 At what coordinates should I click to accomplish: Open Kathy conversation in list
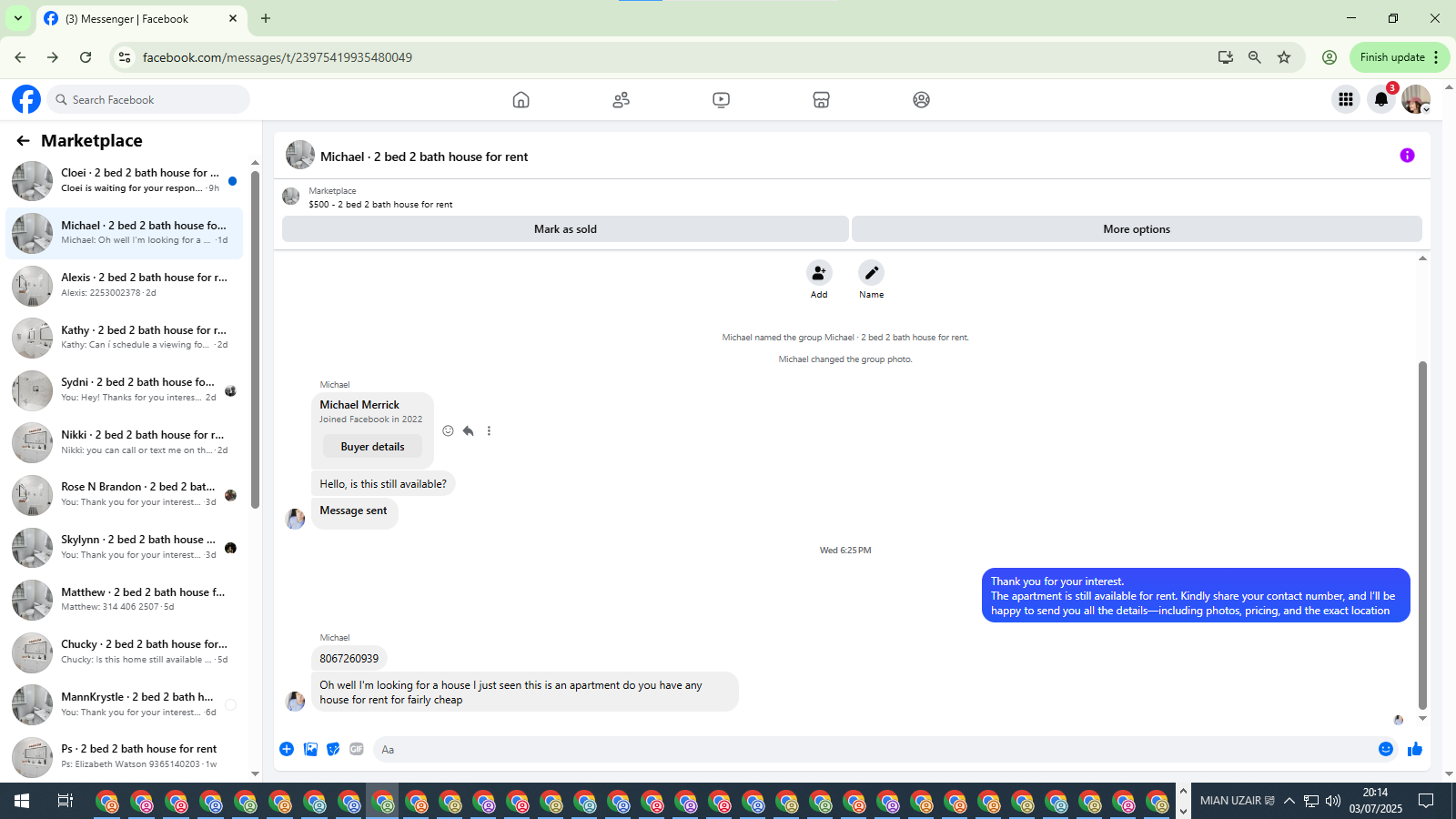[124, 338]
